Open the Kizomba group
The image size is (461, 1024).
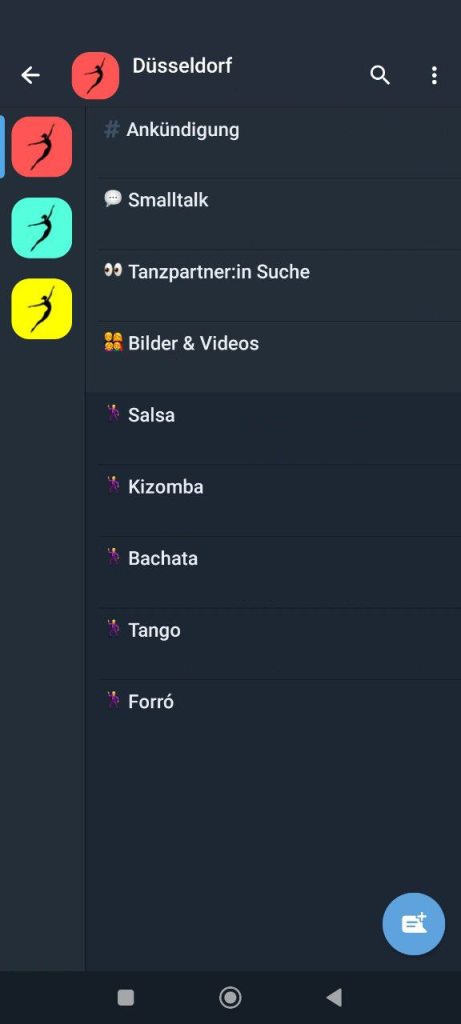[x=273, y=501]
